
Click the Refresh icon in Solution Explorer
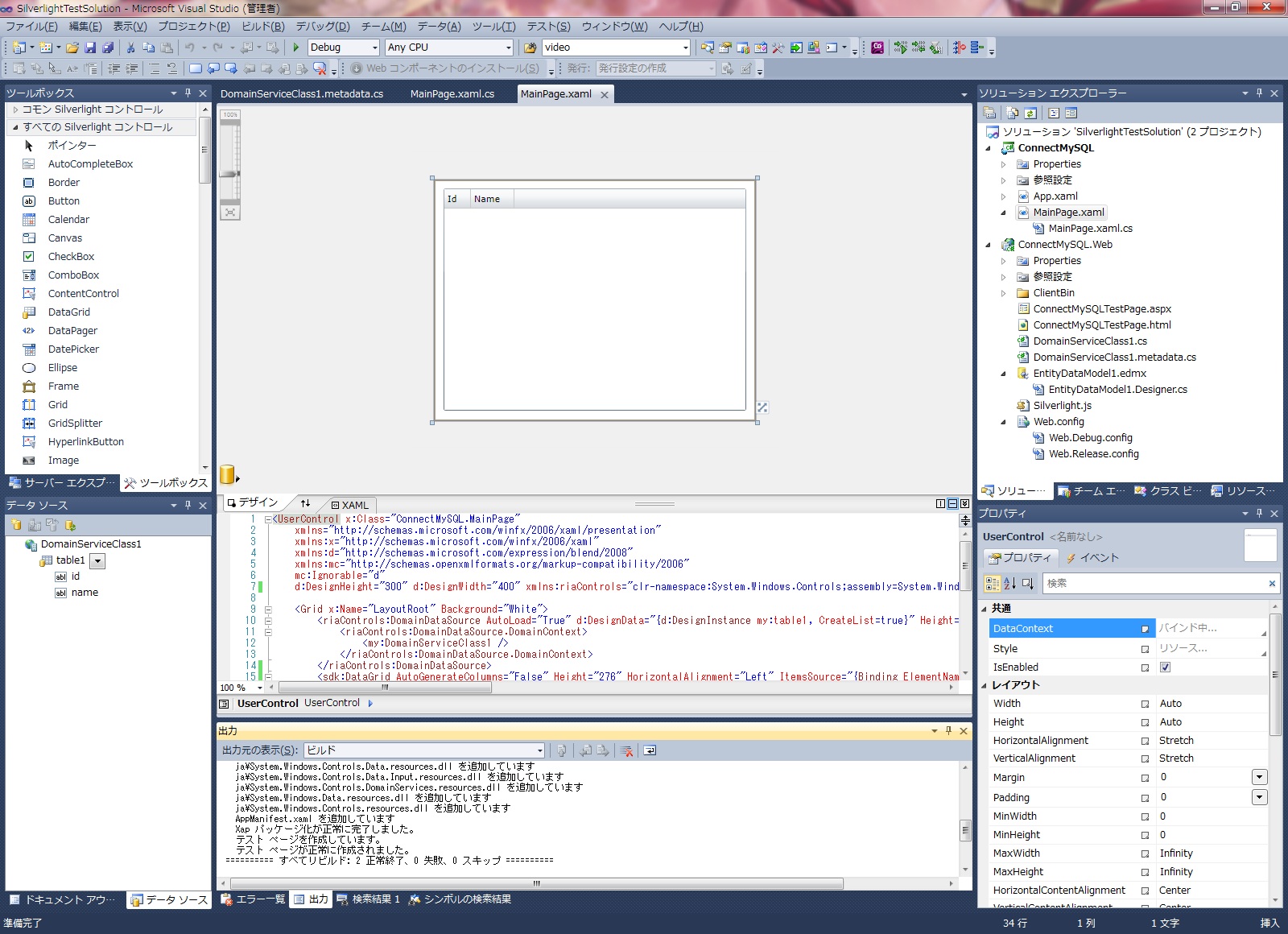click(1030, 113)
